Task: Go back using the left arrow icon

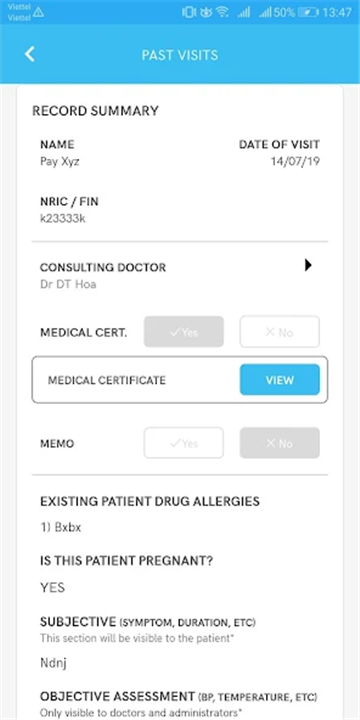Action: click(x=29, y=54)
